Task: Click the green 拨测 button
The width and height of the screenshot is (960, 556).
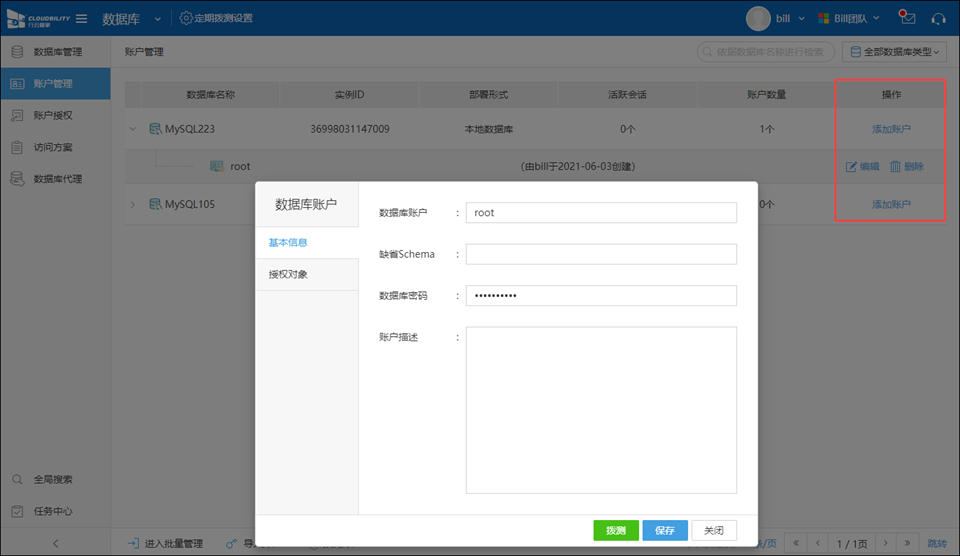Action: point(615,530)
